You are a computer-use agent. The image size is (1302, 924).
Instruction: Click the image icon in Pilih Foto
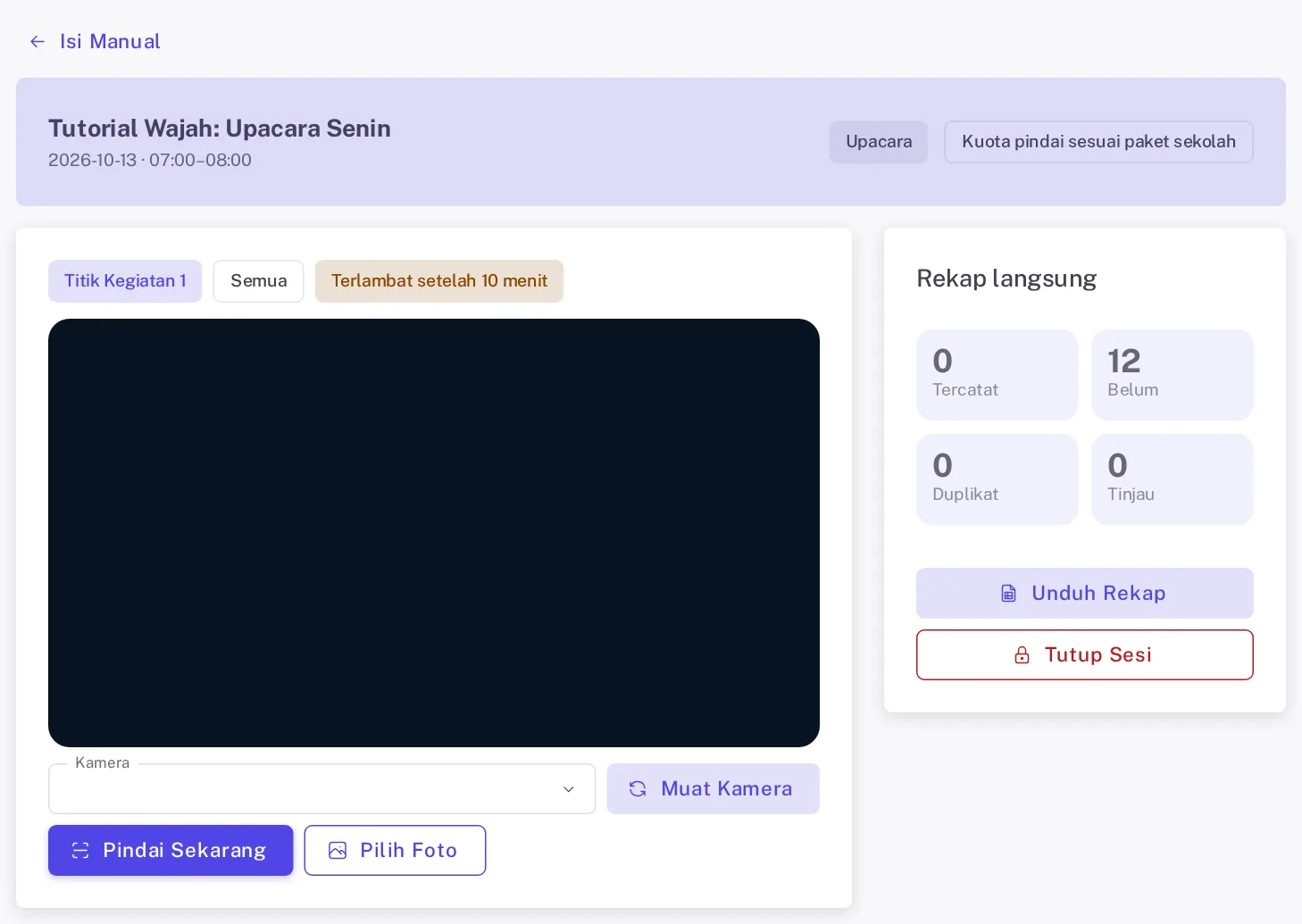[338, 851]
